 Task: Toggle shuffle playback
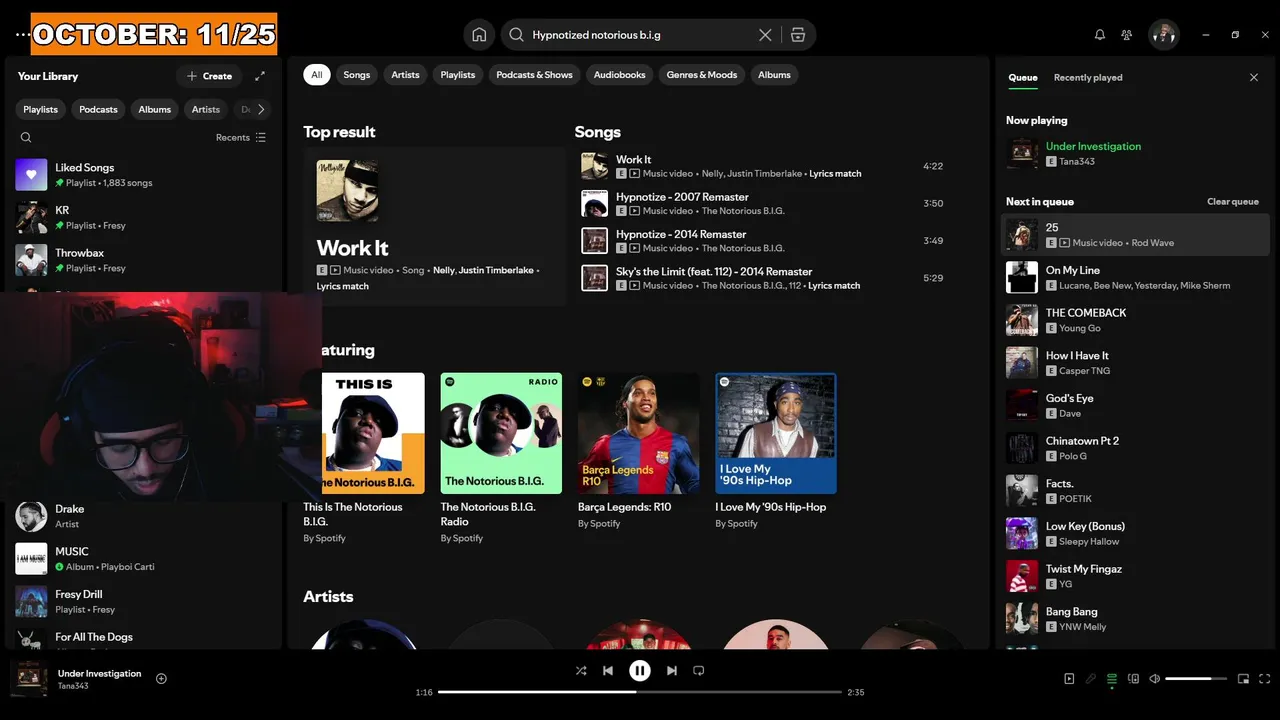click(x=581, y=671)
